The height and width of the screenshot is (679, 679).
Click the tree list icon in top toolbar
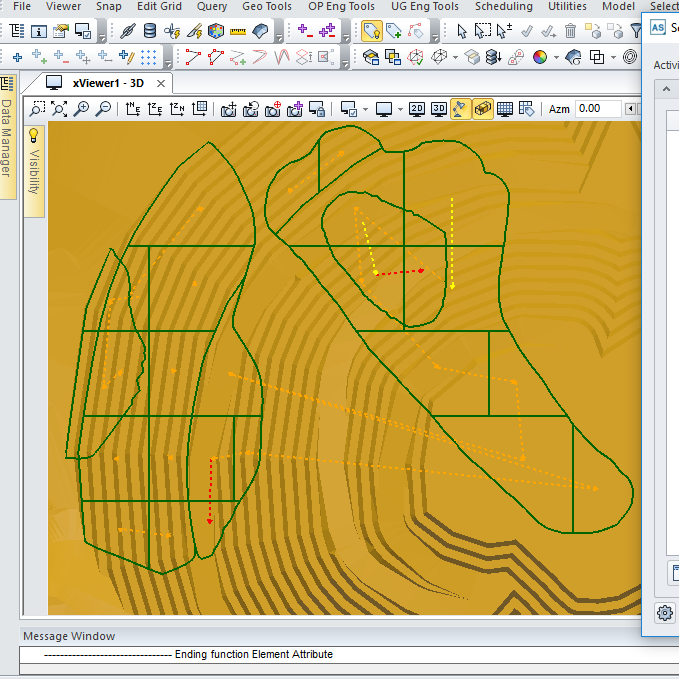pyautogui.click(x=16, y=31)
